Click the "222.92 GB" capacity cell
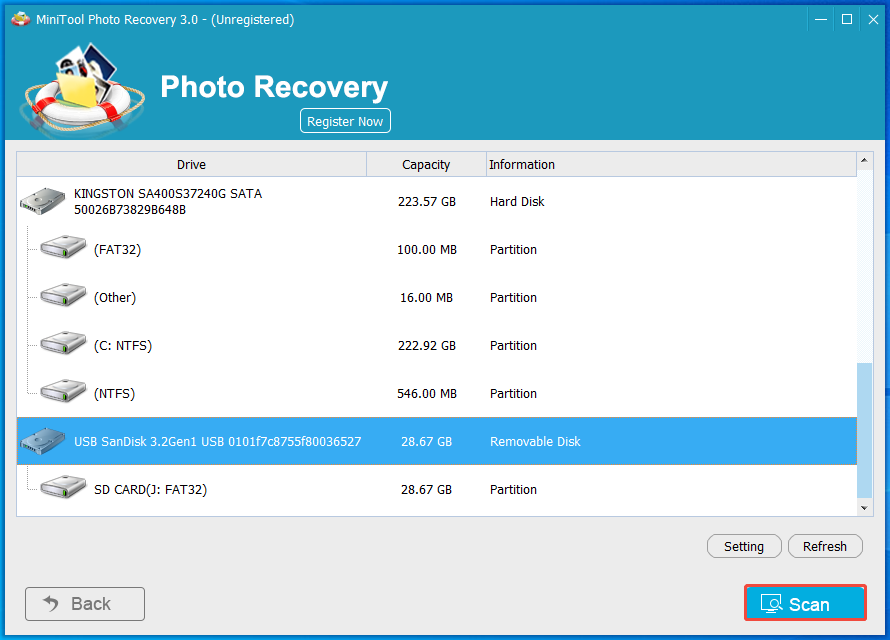 (x=427, y=346)
